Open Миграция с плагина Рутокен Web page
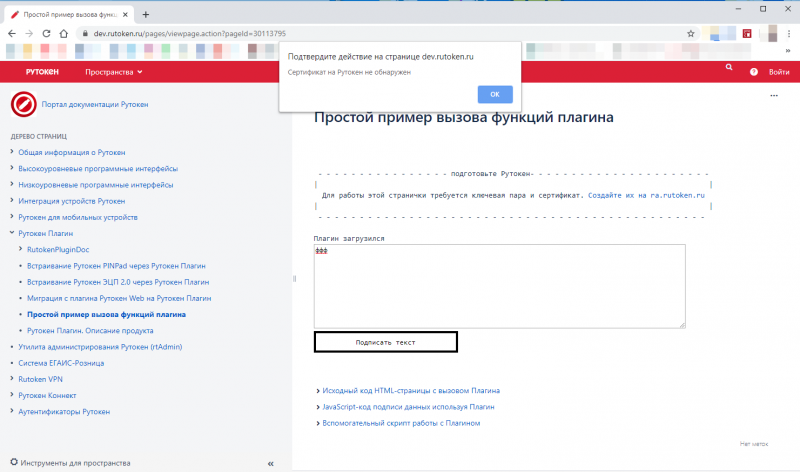The image size is (800, 472). [x=119, y=299]
